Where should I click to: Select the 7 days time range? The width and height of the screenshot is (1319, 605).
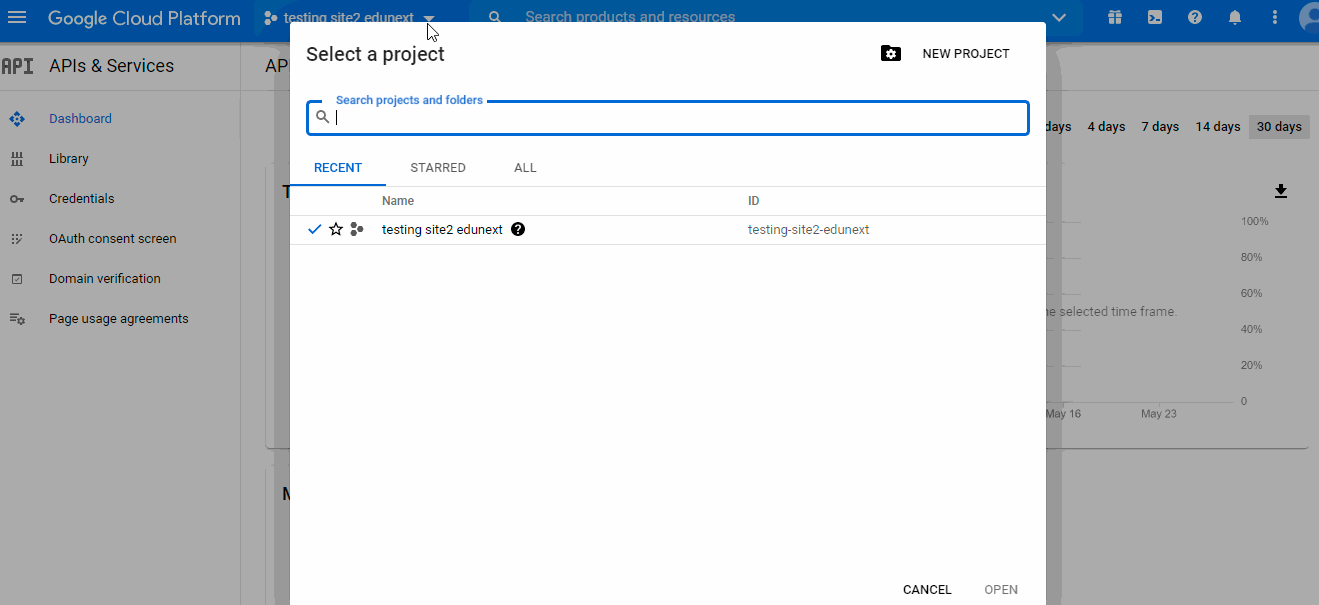(x=1160, y=127)
